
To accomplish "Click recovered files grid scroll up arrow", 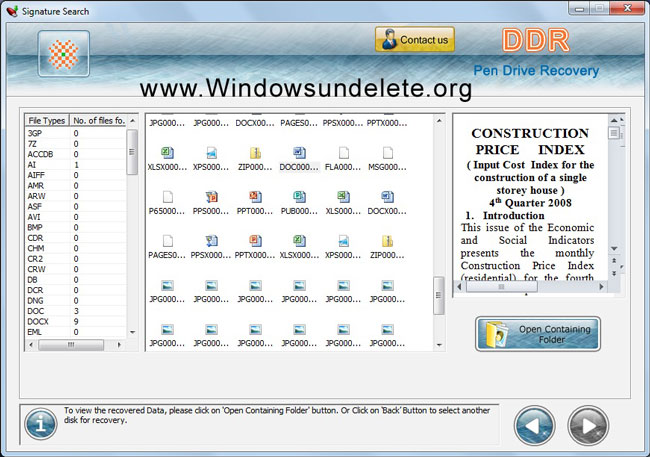I will [x=439, y=121].
